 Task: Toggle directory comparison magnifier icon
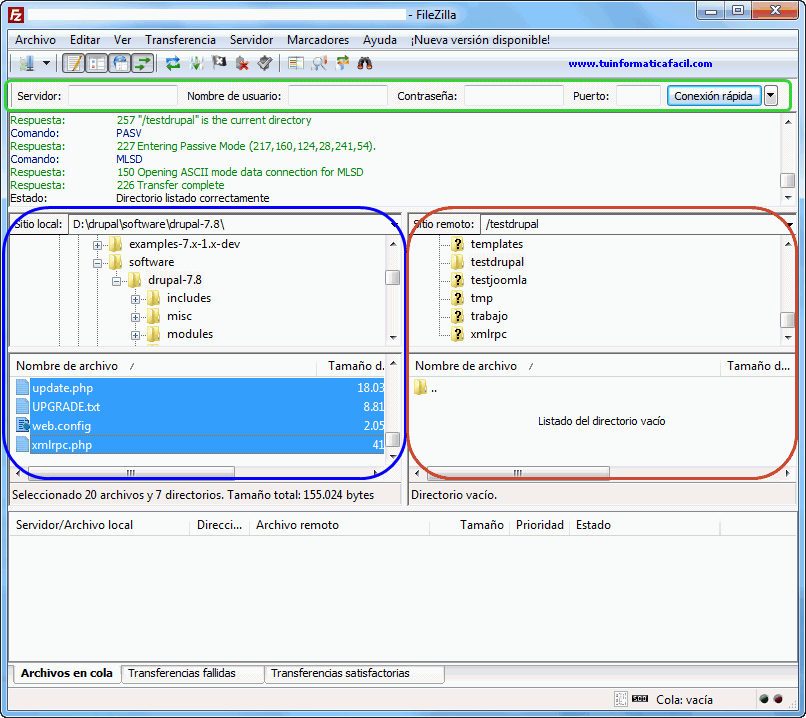click(319, 63)
